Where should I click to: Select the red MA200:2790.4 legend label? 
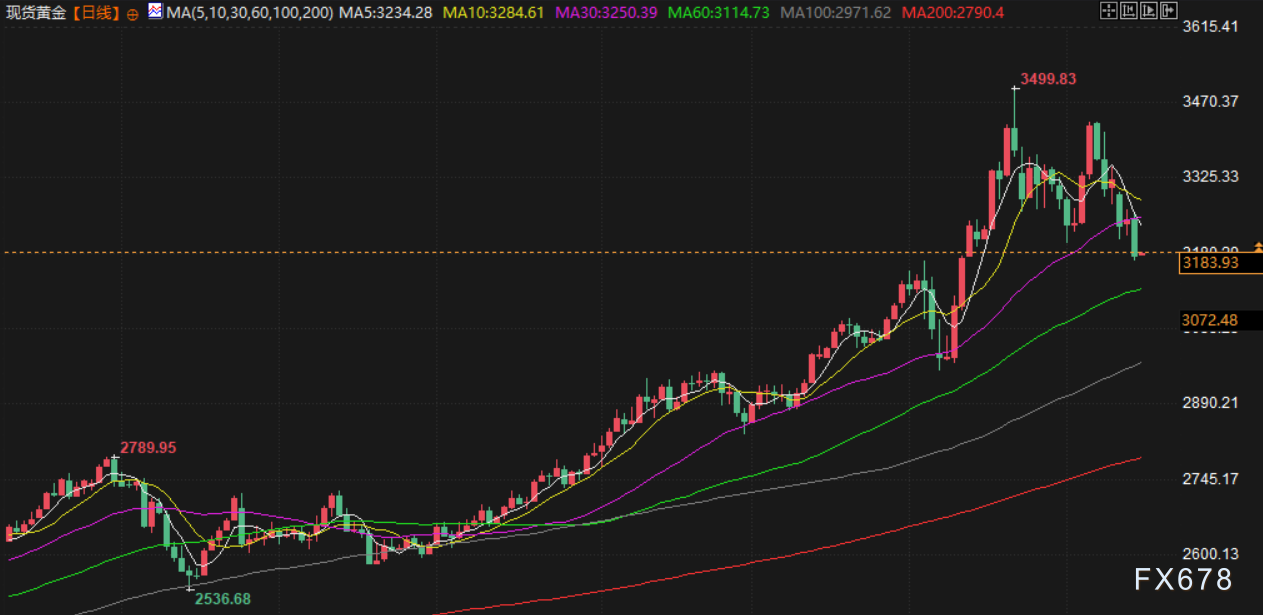tap(953, 13)
